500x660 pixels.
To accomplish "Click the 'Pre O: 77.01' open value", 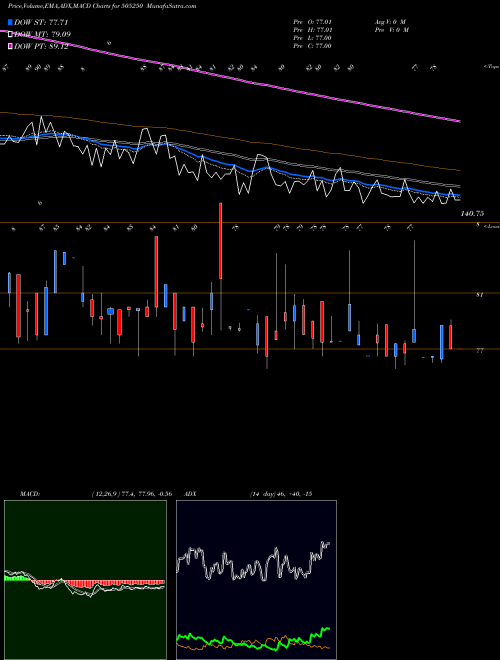I will pyautogui.click(x=313, y=22).
